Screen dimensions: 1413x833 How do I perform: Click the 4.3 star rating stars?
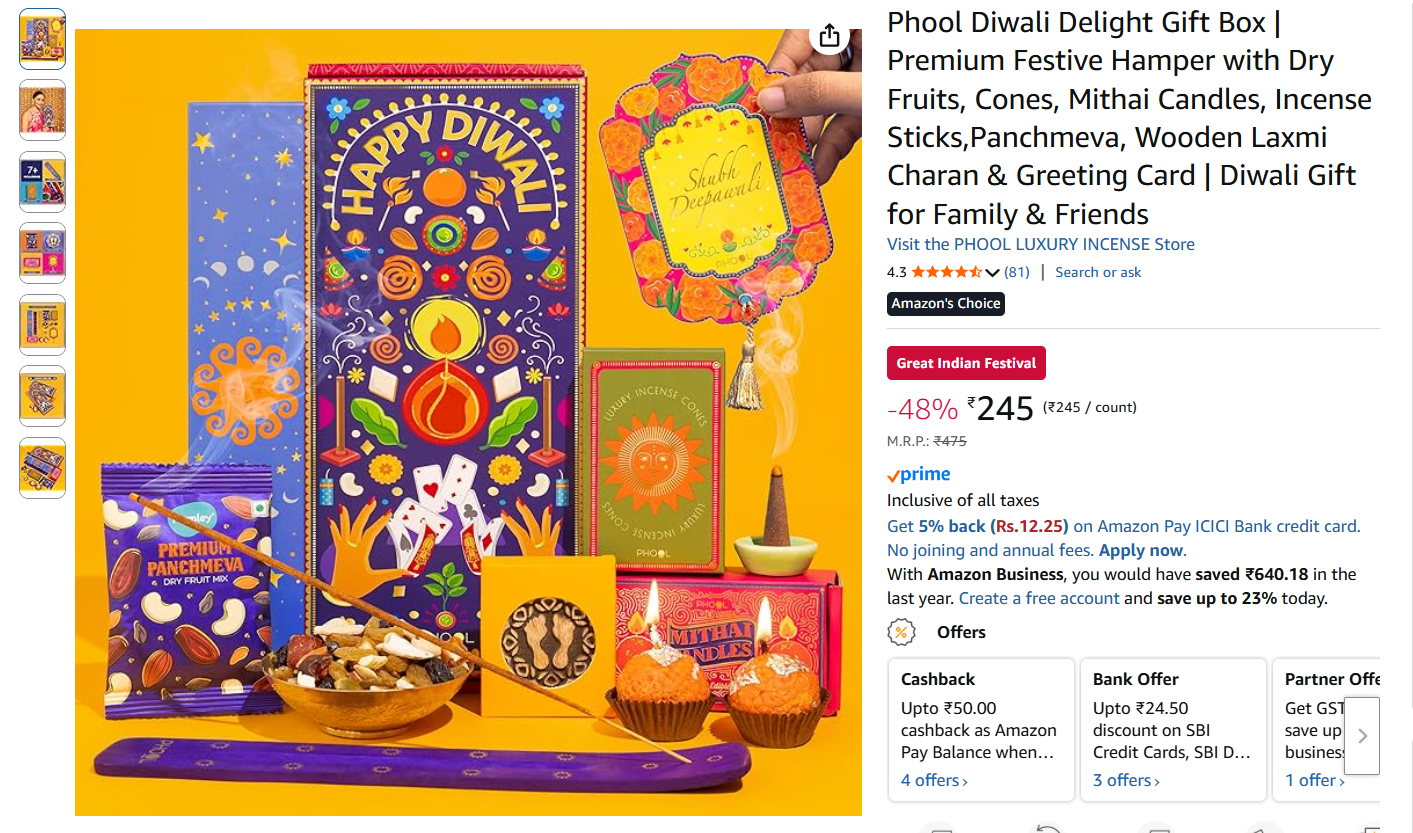[x=947, y=272]
